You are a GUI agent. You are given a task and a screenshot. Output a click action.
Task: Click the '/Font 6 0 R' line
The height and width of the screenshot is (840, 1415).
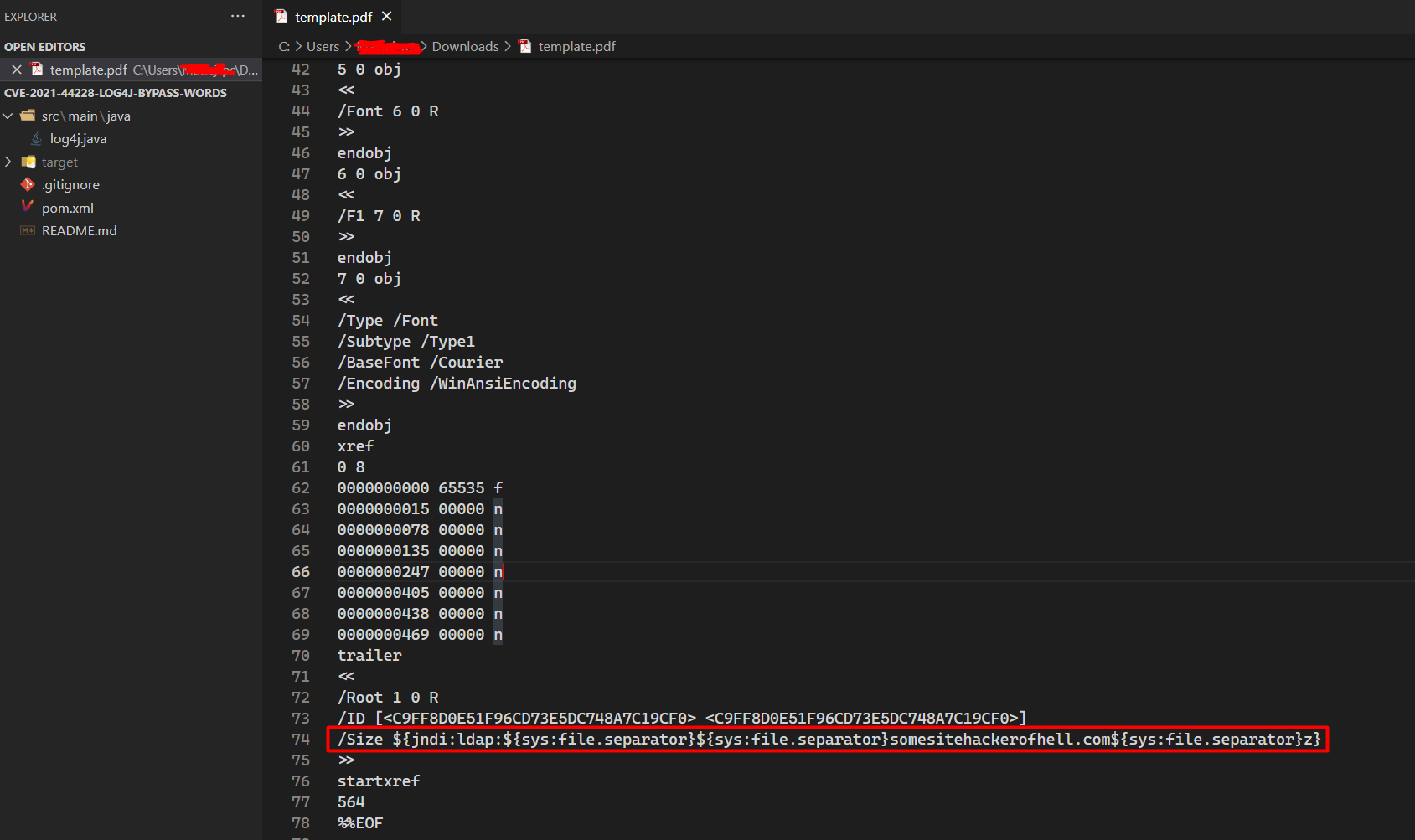coord(388,111)
